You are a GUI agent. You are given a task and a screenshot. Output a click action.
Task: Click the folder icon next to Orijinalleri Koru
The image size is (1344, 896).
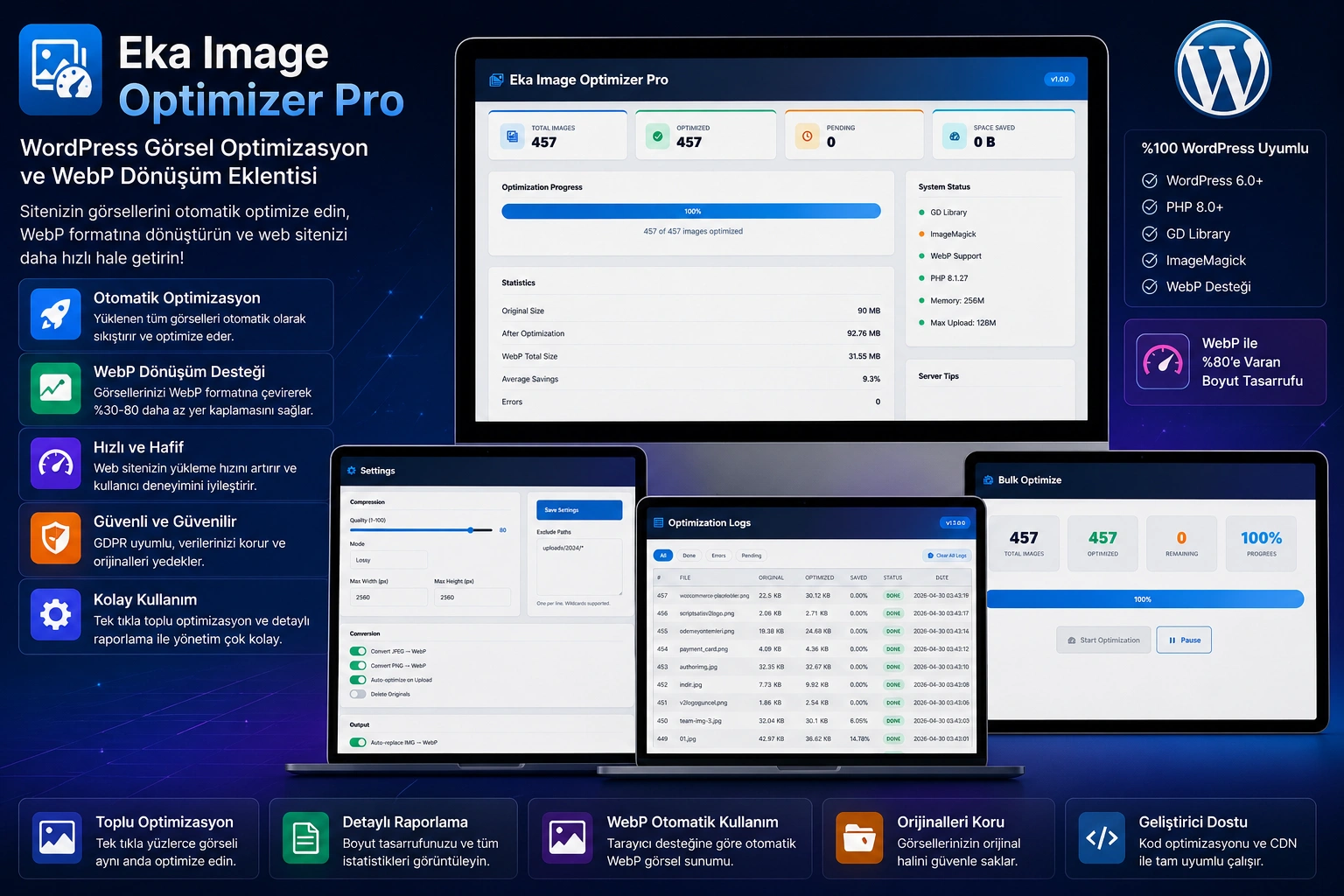(x=859, y=837)
